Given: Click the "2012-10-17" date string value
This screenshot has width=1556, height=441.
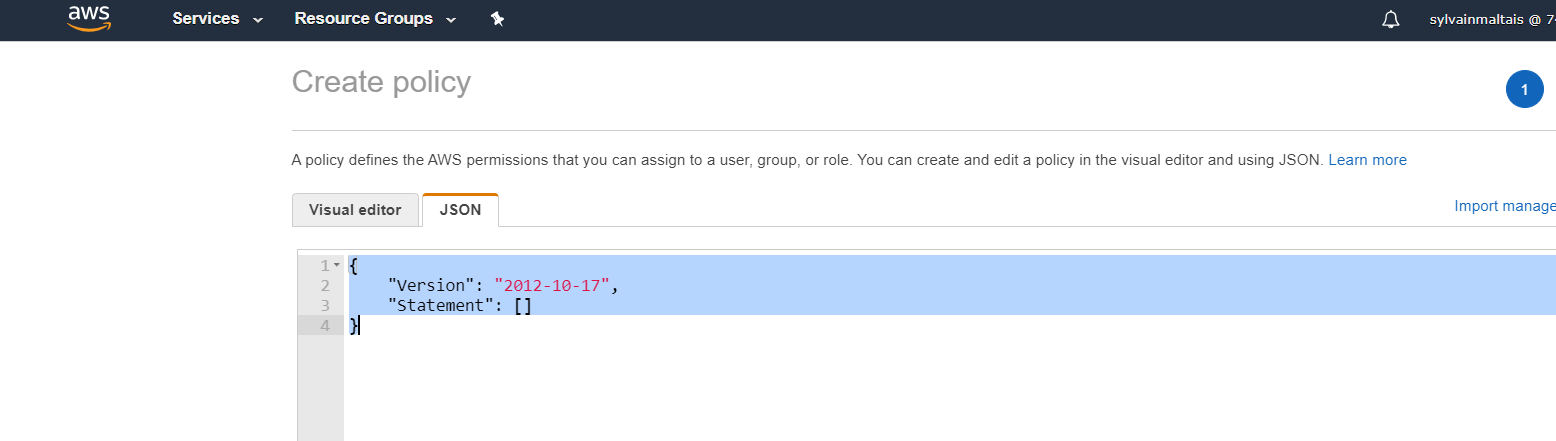Looking at the screenshot, I should (x=552, y=286).
